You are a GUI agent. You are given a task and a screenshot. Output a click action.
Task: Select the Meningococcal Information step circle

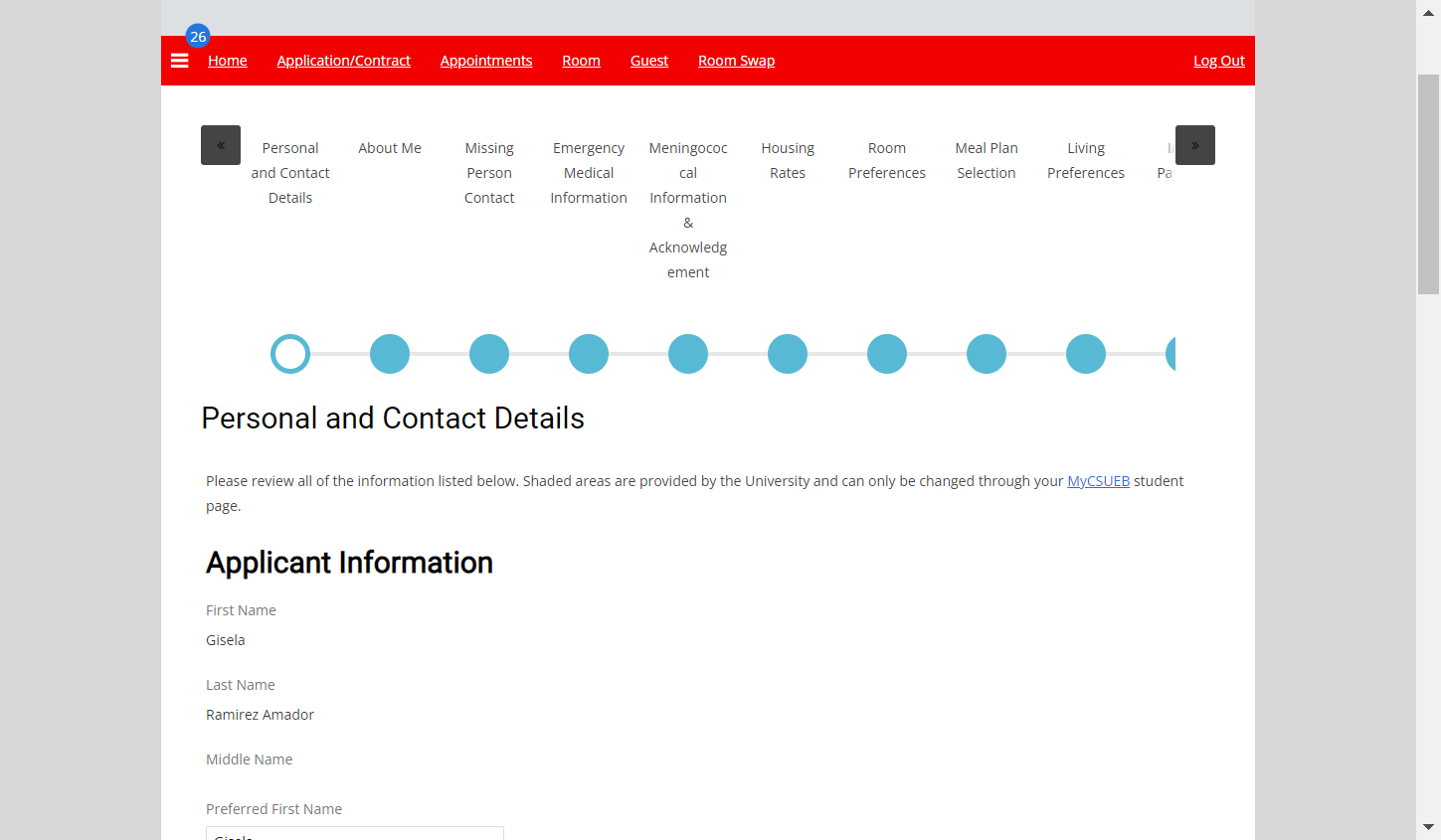pos(688,354)
